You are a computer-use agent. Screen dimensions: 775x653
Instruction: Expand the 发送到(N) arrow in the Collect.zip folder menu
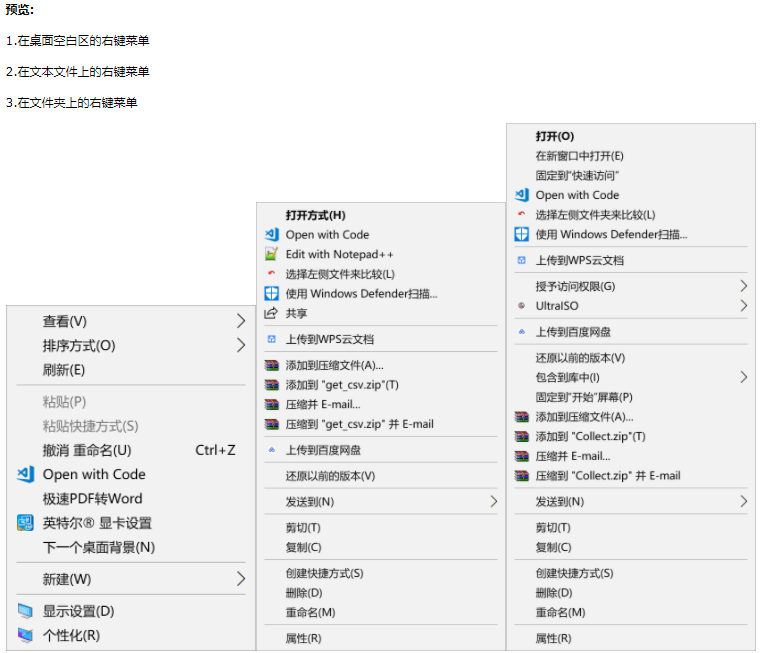pyautogui.click(x=743, y=502)
